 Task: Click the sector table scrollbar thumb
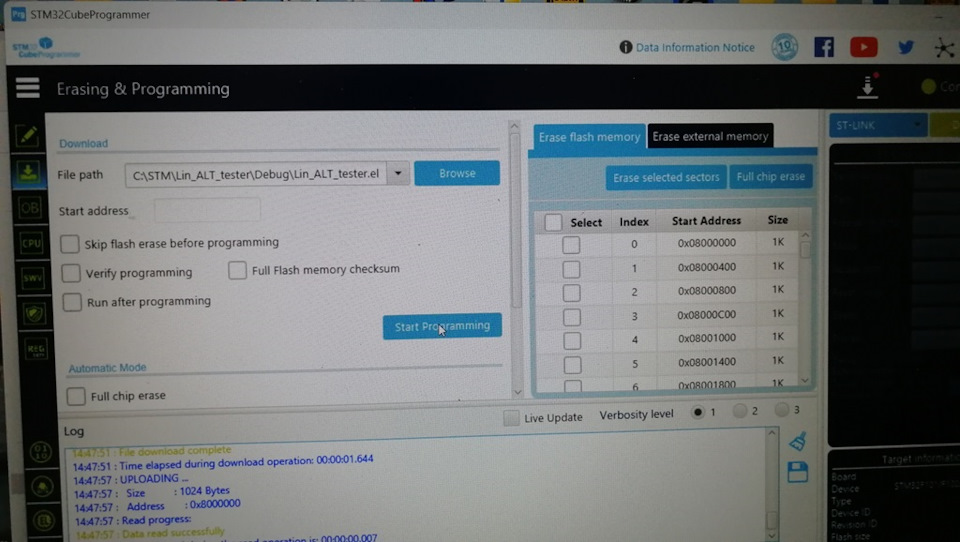(x=805, y=250)
